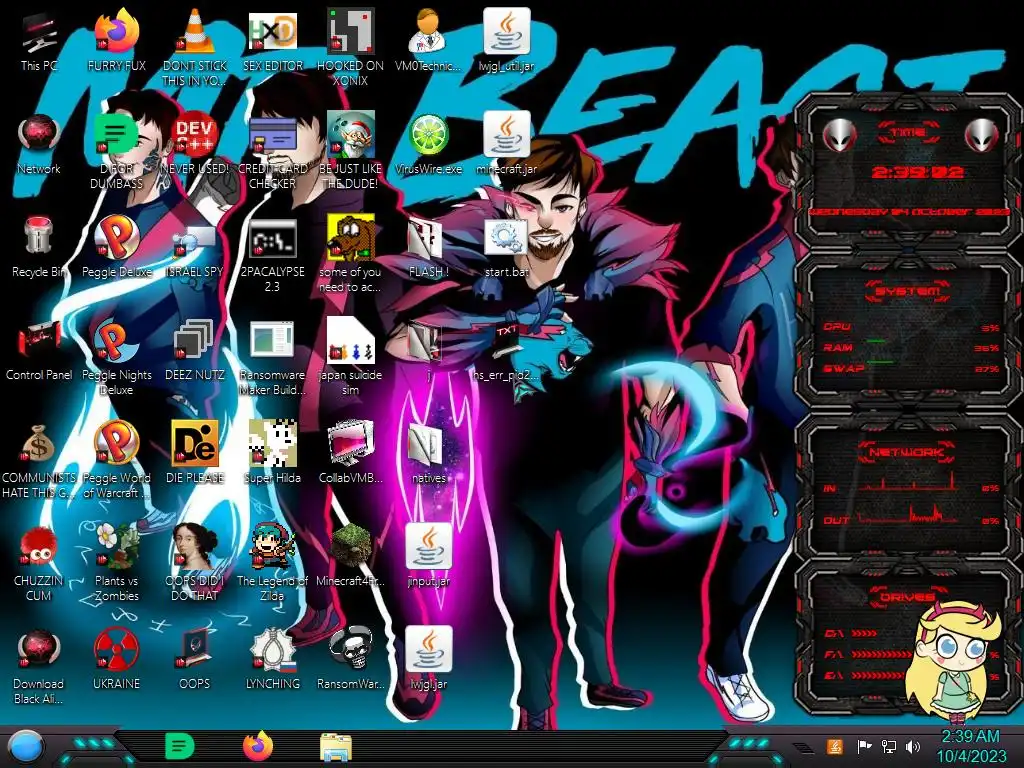
Task: Click the SYSTEM panel header in the gadget
Action: pos(908,291)
